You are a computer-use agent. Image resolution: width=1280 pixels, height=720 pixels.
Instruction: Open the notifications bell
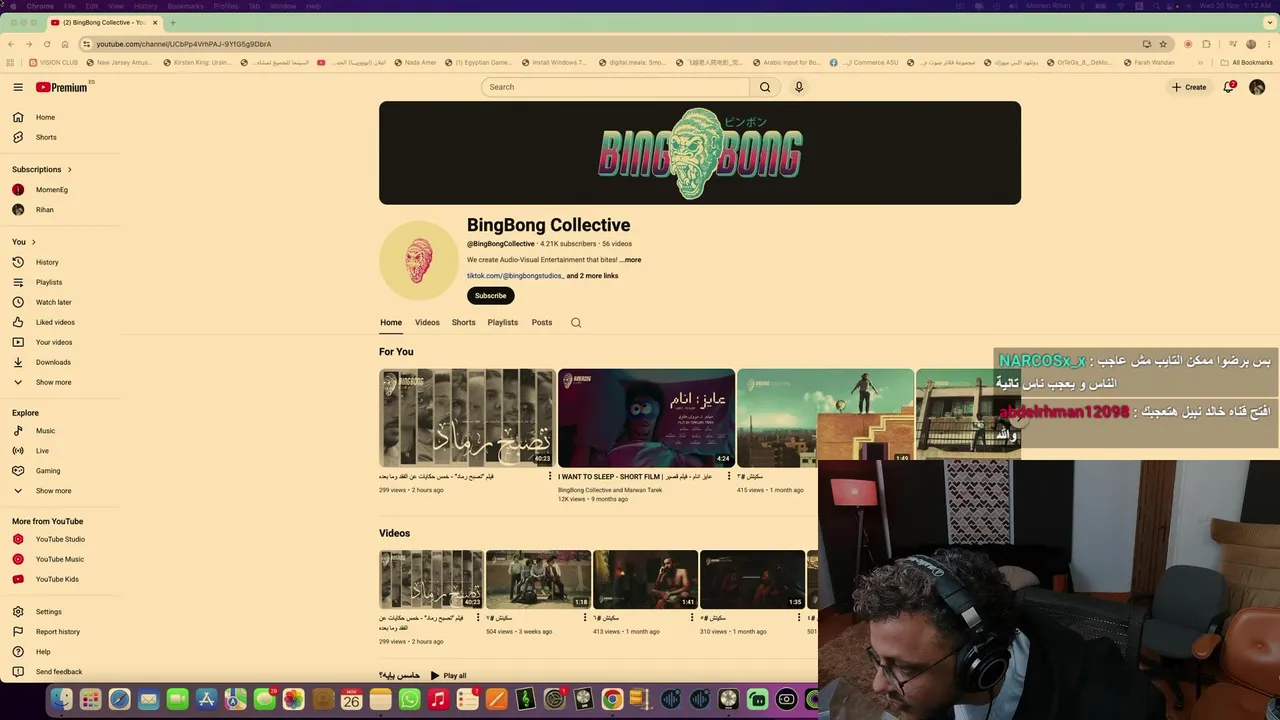(1229, 87)
